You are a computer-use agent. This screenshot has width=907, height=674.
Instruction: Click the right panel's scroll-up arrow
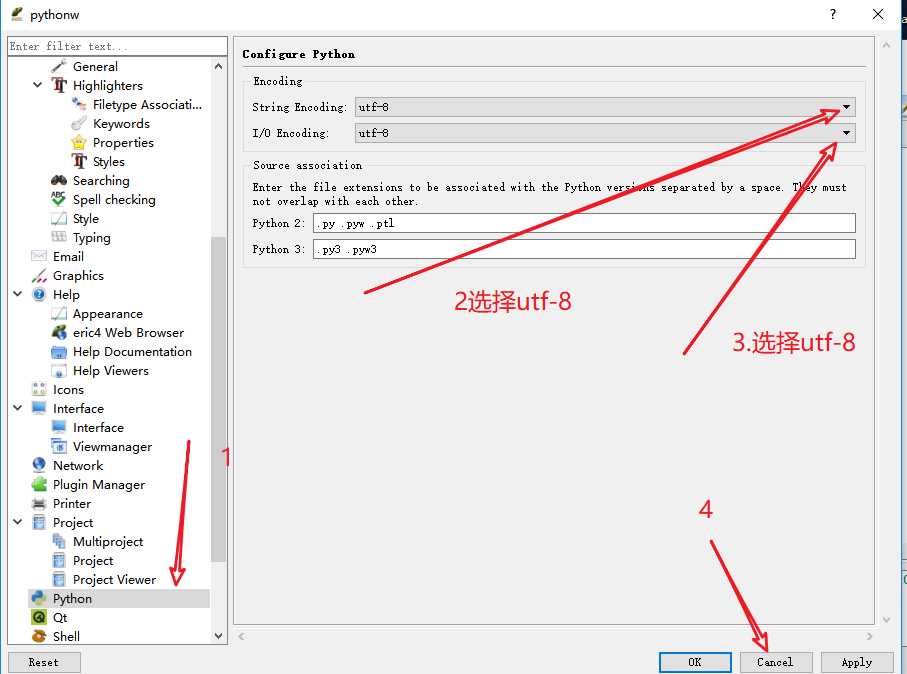point(886,45)
